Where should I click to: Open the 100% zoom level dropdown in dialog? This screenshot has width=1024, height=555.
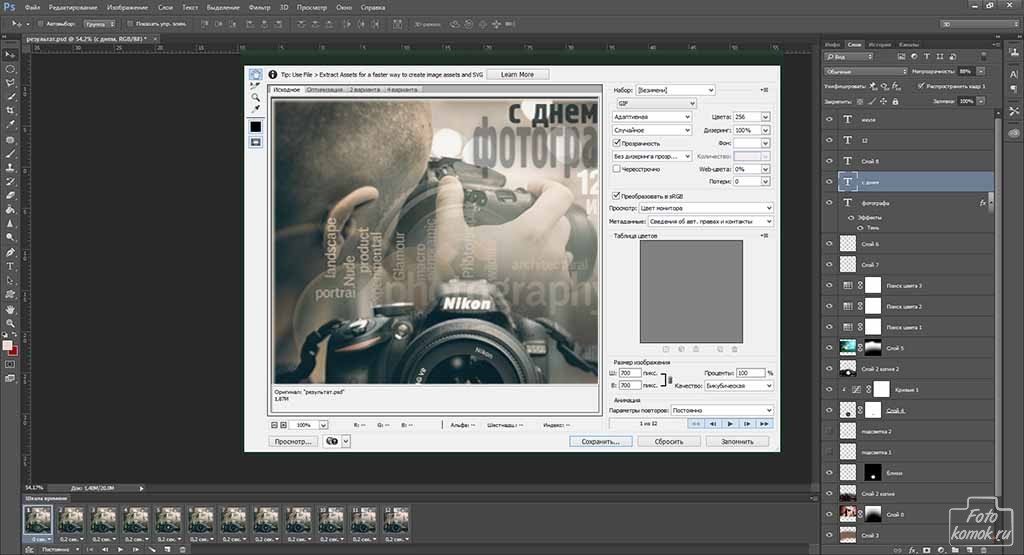pos(323,425)
